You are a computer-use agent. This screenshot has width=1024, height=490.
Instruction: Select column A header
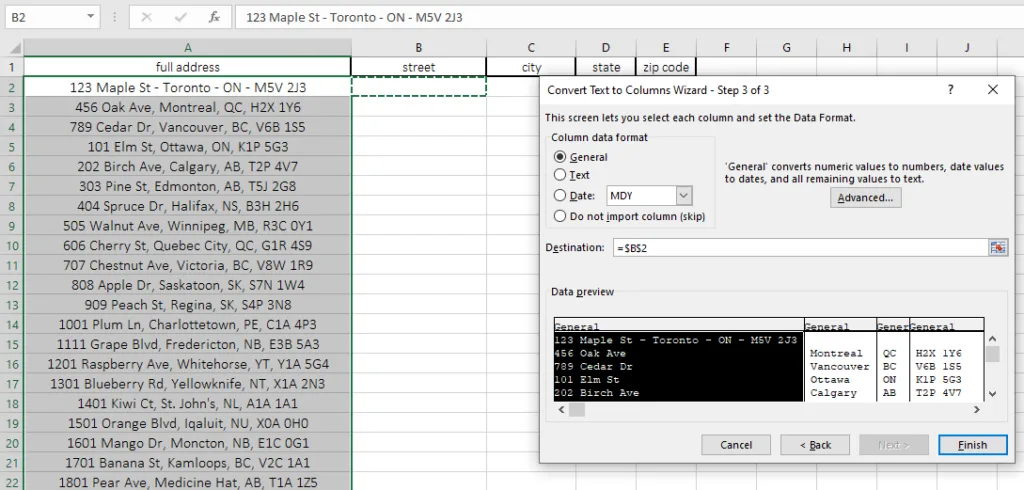click(x=187, y=48)
